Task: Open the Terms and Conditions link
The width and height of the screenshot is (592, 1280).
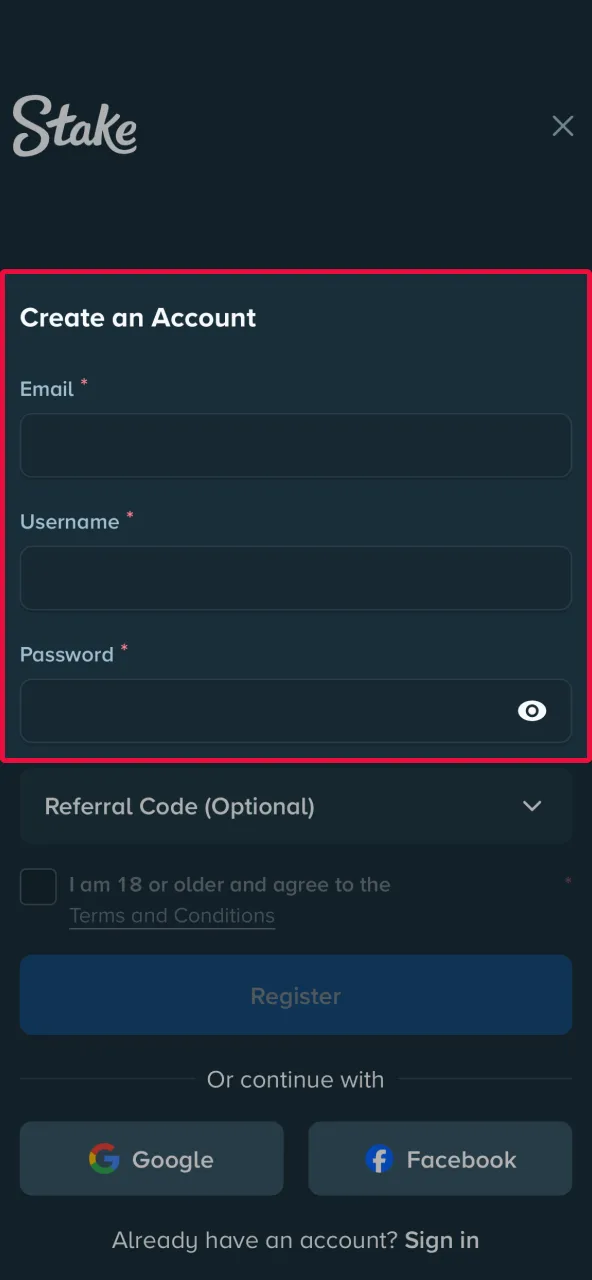Action: point(171,915)
